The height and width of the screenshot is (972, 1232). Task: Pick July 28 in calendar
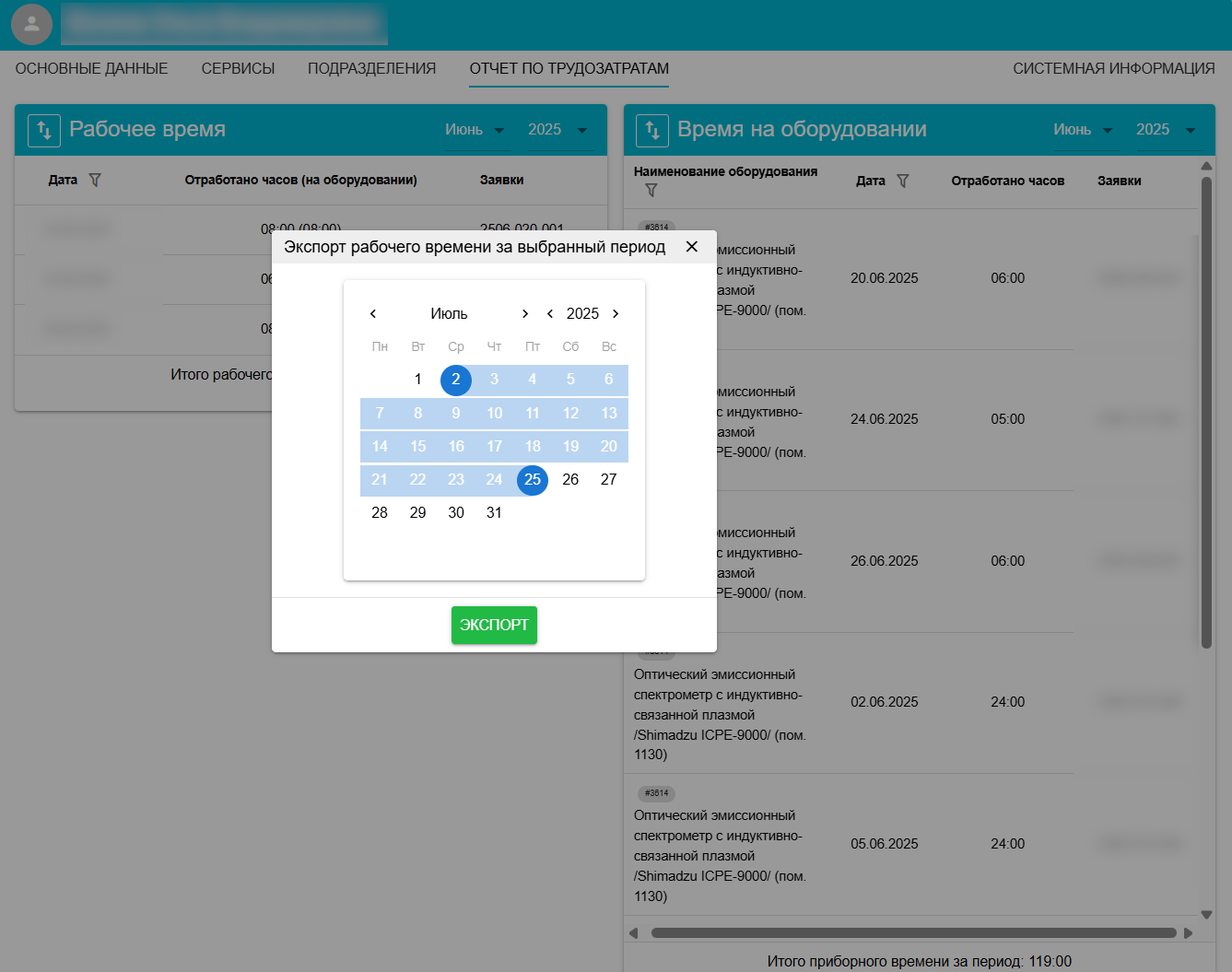coord(380,513)
